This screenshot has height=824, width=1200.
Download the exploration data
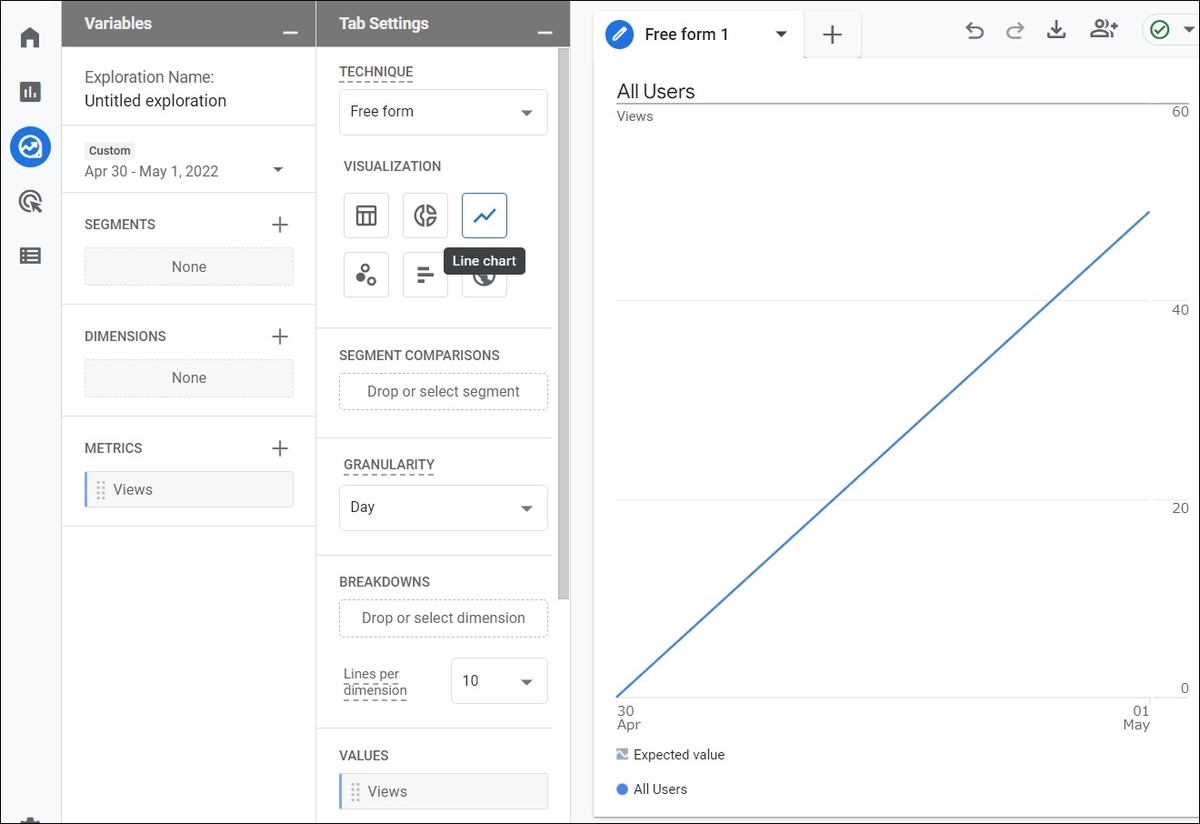click(1056, 30)
